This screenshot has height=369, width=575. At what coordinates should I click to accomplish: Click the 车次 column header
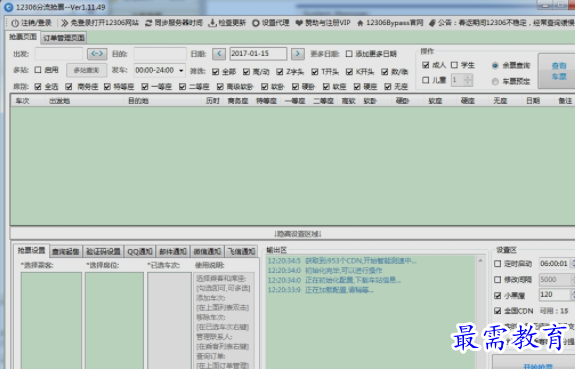23,101
